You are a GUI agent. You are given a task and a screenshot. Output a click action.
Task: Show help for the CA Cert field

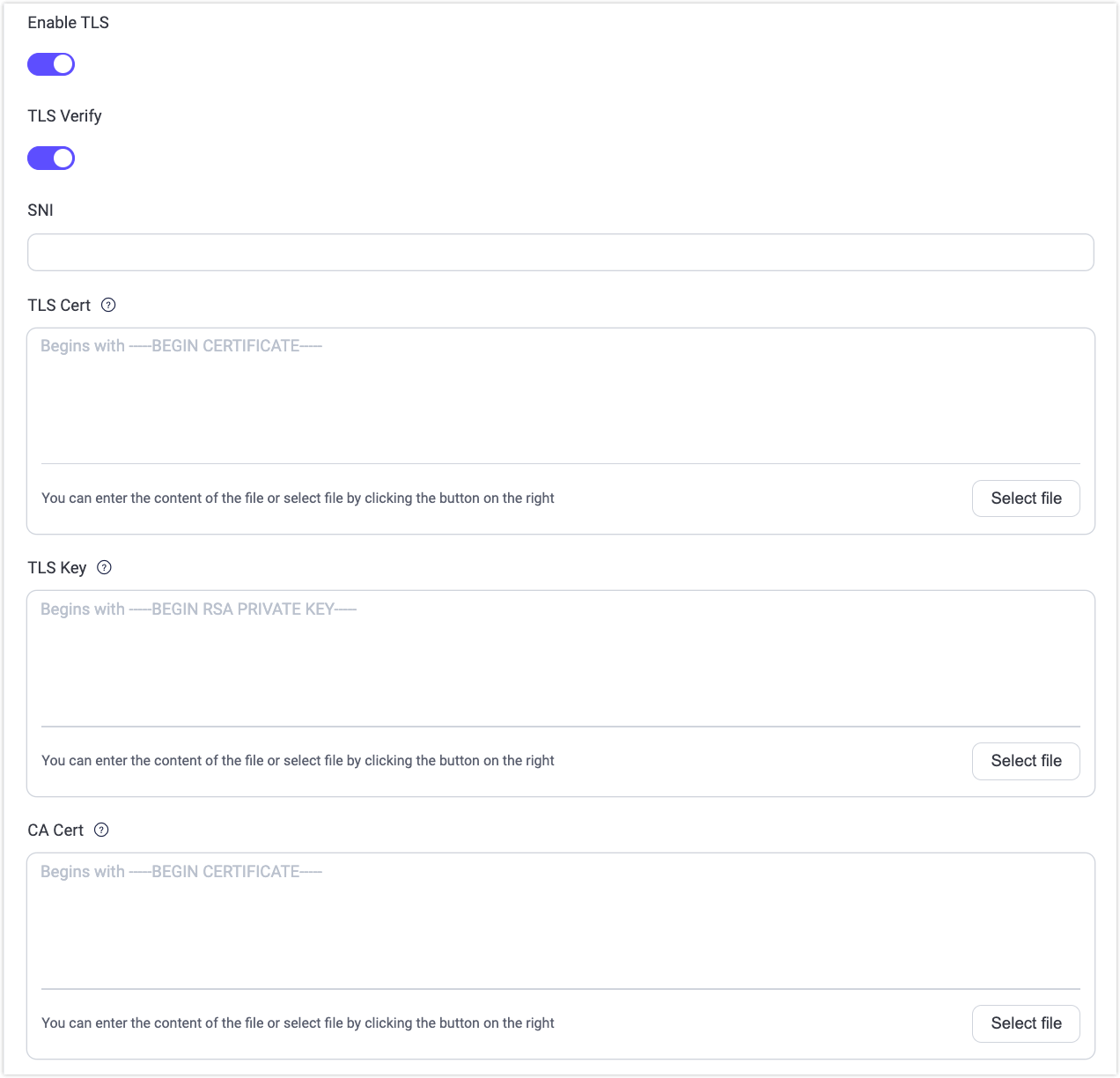(x=101, y=830)
